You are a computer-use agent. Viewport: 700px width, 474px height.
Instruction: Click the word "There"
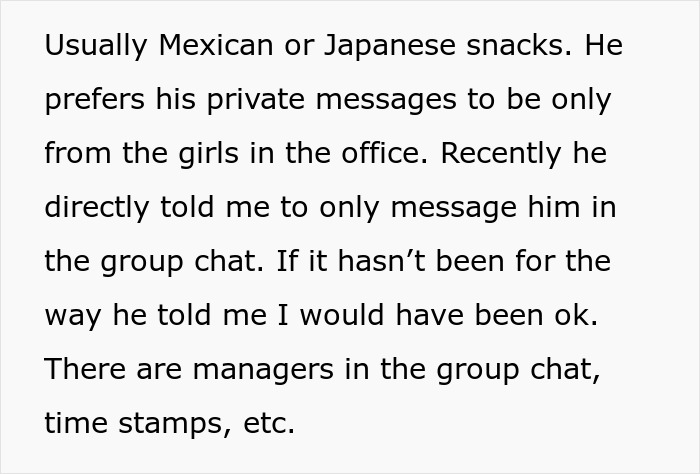pyautogui.click(x=79, y=370)
